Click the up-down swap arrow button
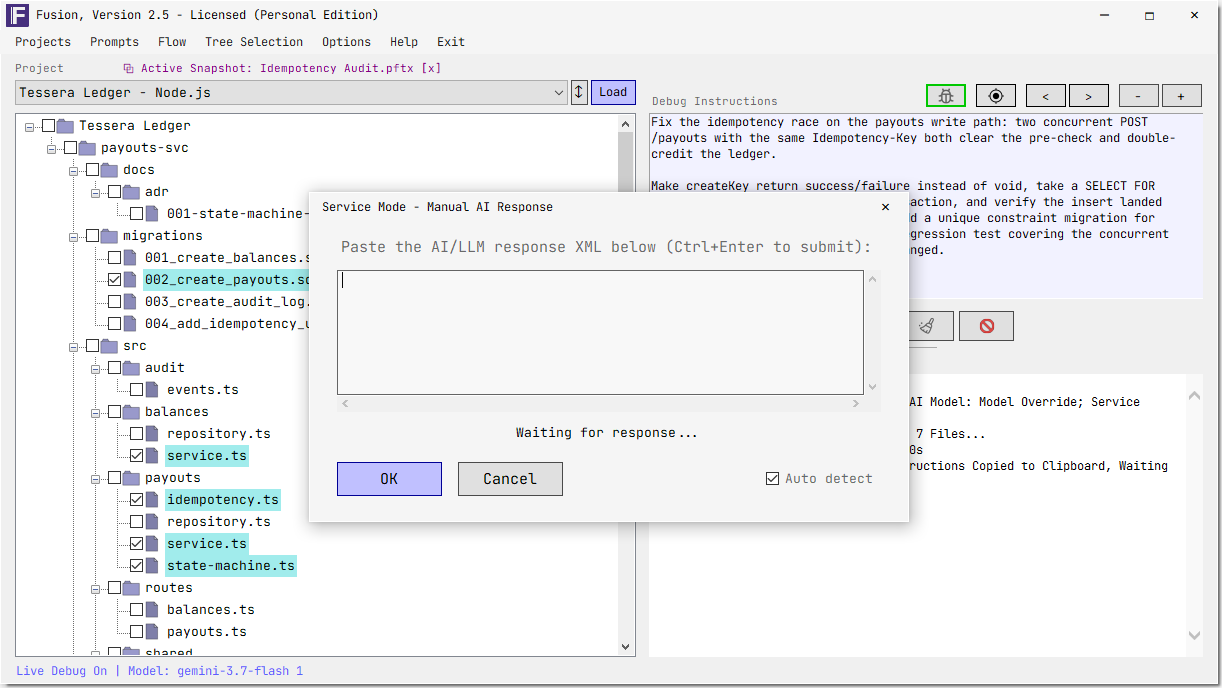The width and height of the screenshot is (1222, 688). coord(579,92)
